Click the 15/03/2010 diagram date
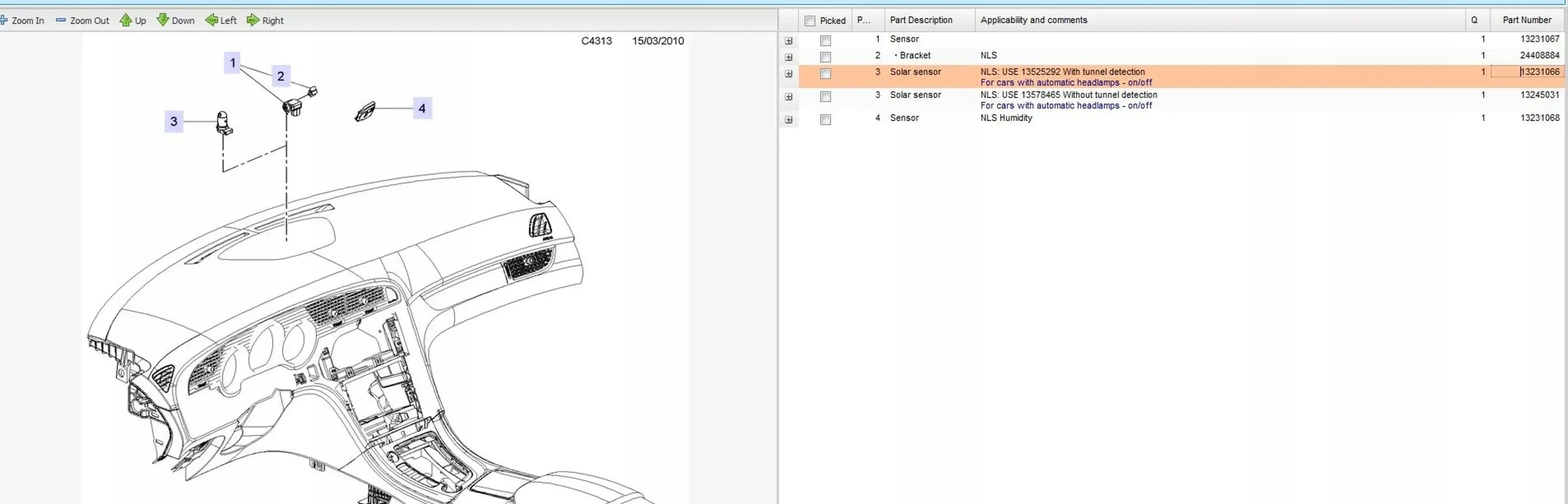The image size is (1568, 504). point(658,41)
